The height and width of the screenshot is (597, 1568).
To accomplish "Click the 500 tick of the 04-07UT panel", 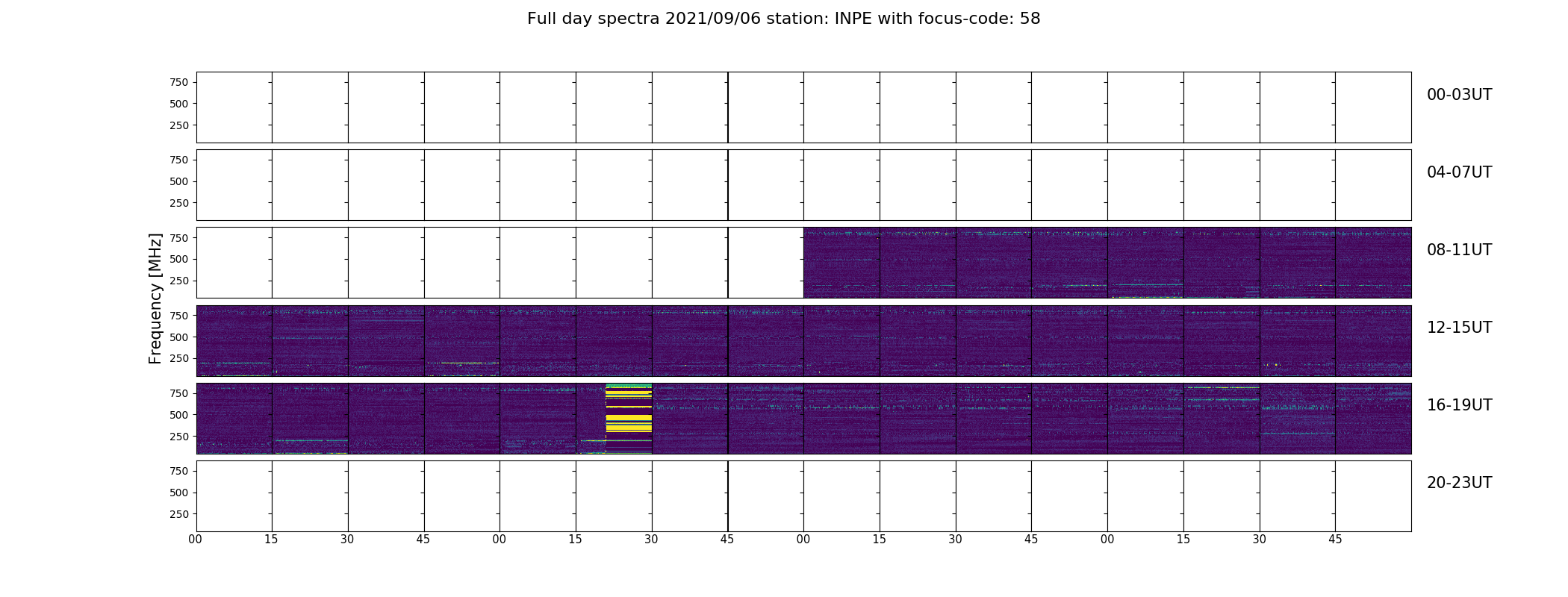I will (x=178, y=181).
